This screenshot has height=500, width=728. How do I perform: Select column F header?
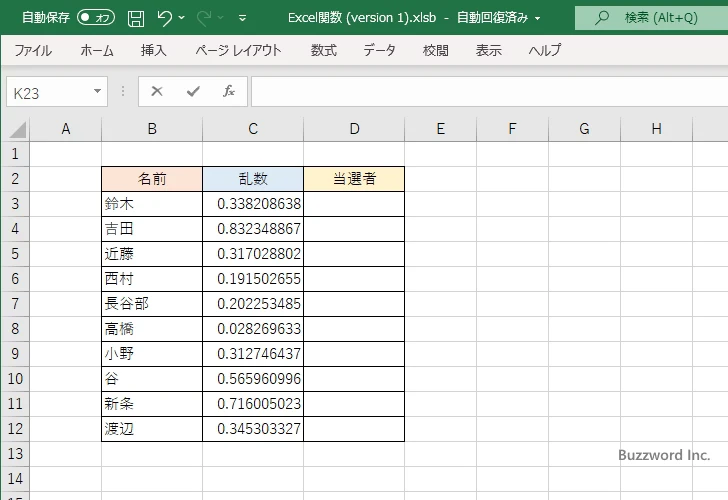click(513, 129)
